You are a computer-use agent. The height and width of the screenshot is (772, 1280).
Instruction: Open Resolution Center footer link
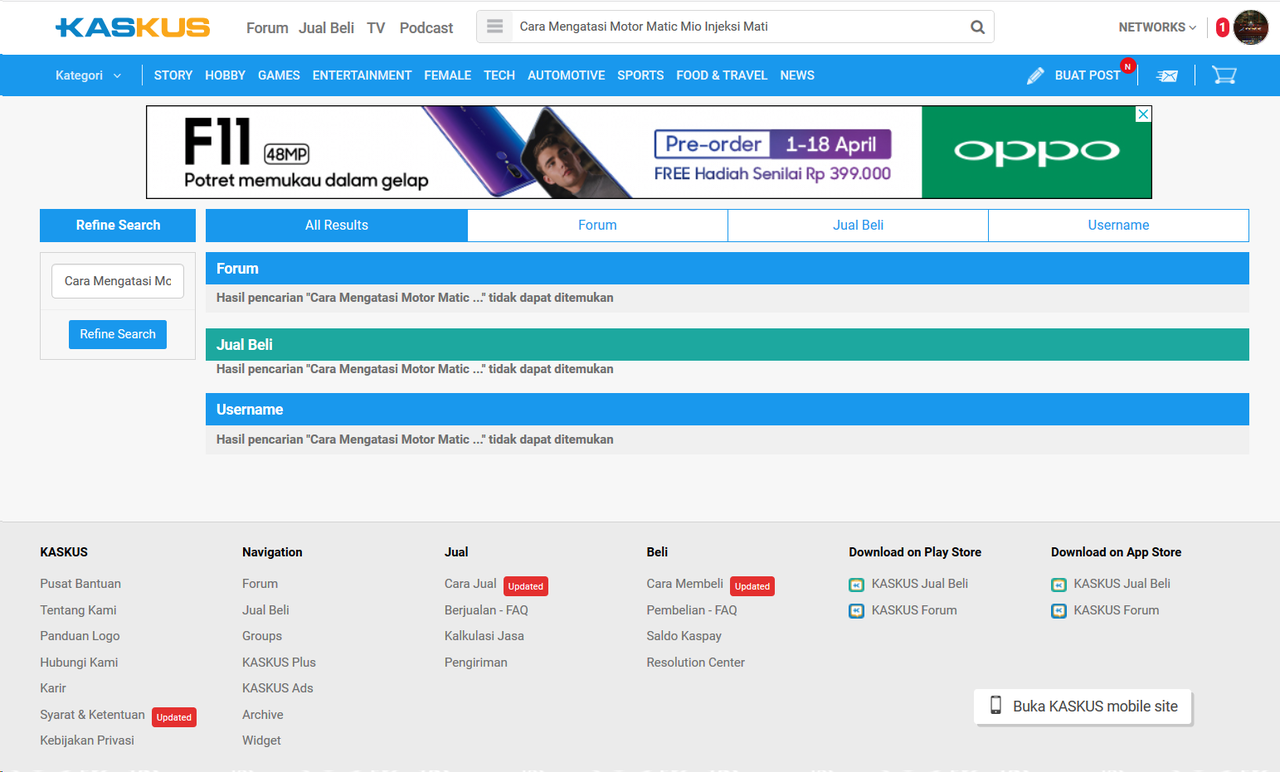696,662
